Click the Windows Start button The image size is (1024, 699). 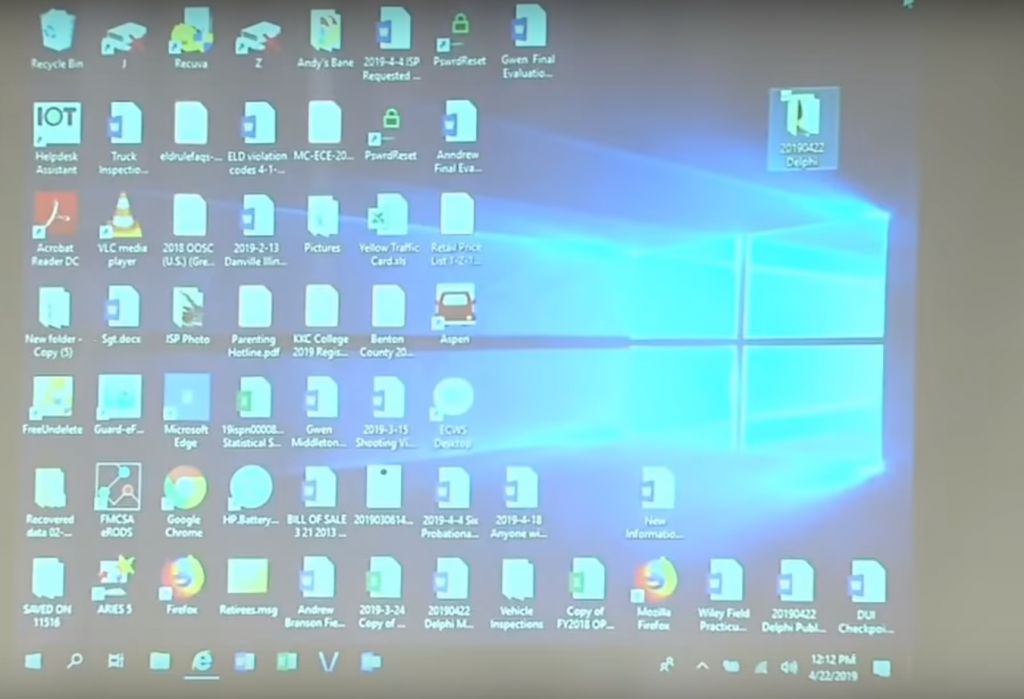pos(33,662)
